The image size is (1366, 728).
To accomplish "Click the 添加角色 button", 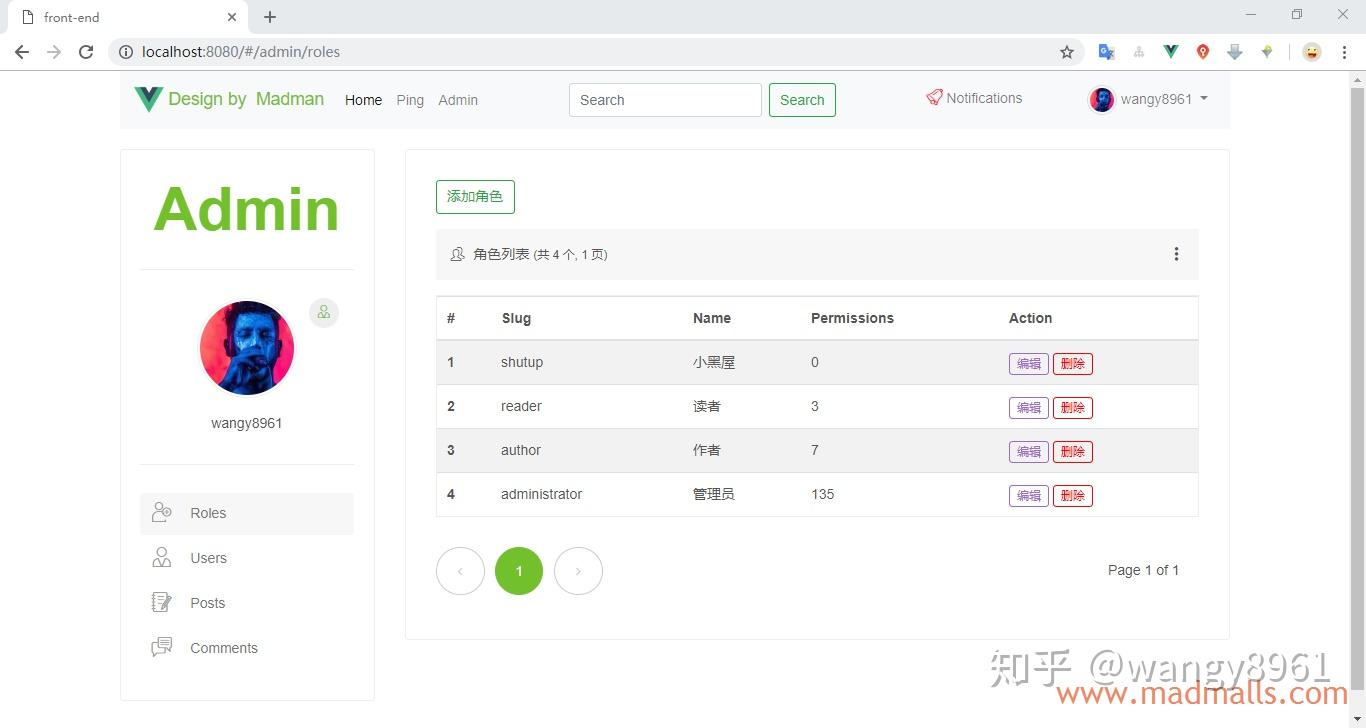I will point(475,197).
